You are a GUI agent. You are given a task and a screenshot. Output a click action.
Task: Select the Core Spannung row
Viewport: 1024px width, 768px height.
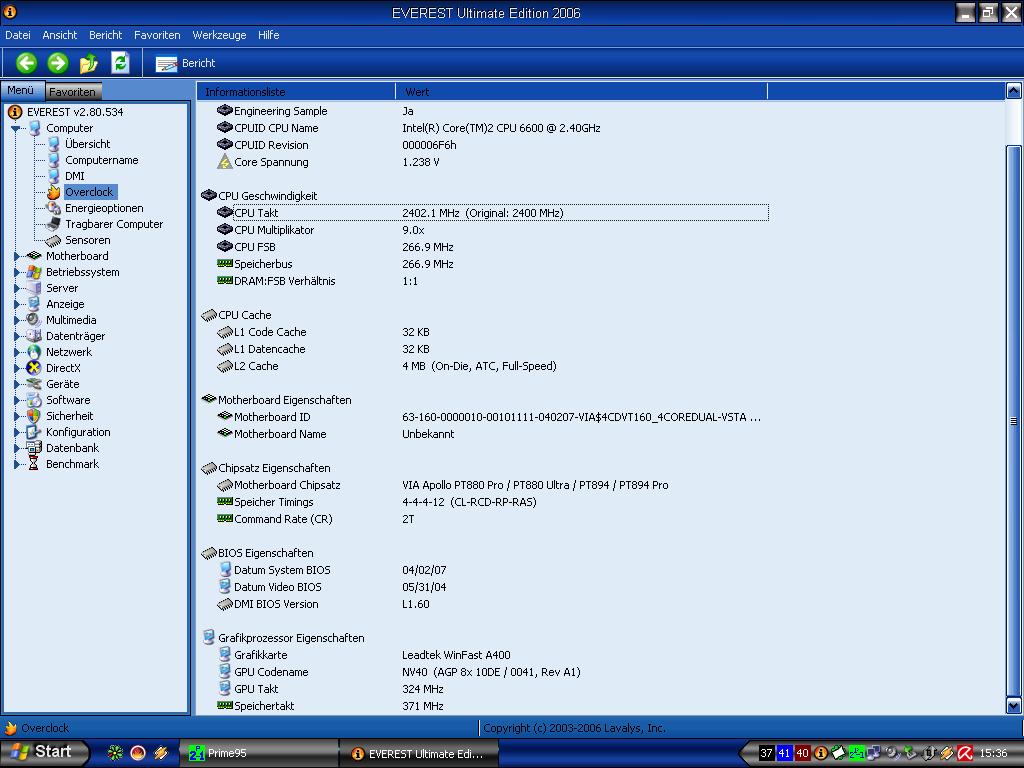(492, 162)
